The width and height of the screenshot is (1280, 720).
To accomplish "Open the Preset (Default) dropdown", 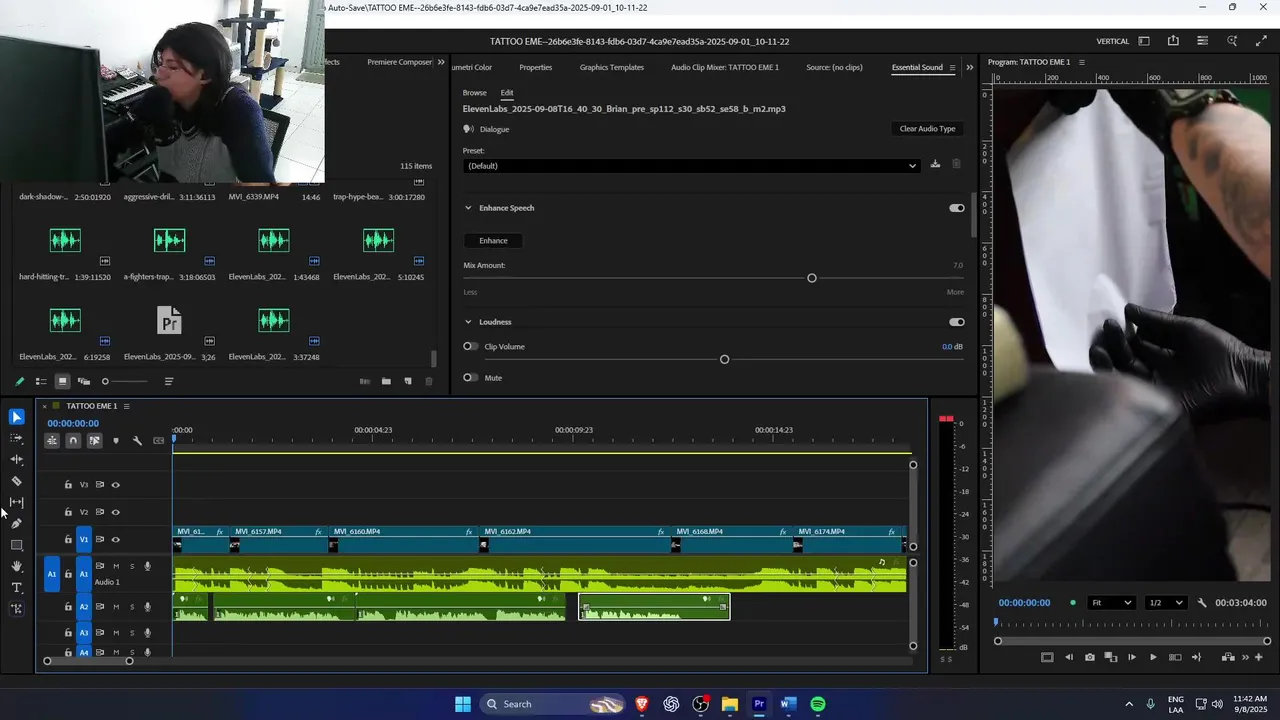I will tap(691, 166).
